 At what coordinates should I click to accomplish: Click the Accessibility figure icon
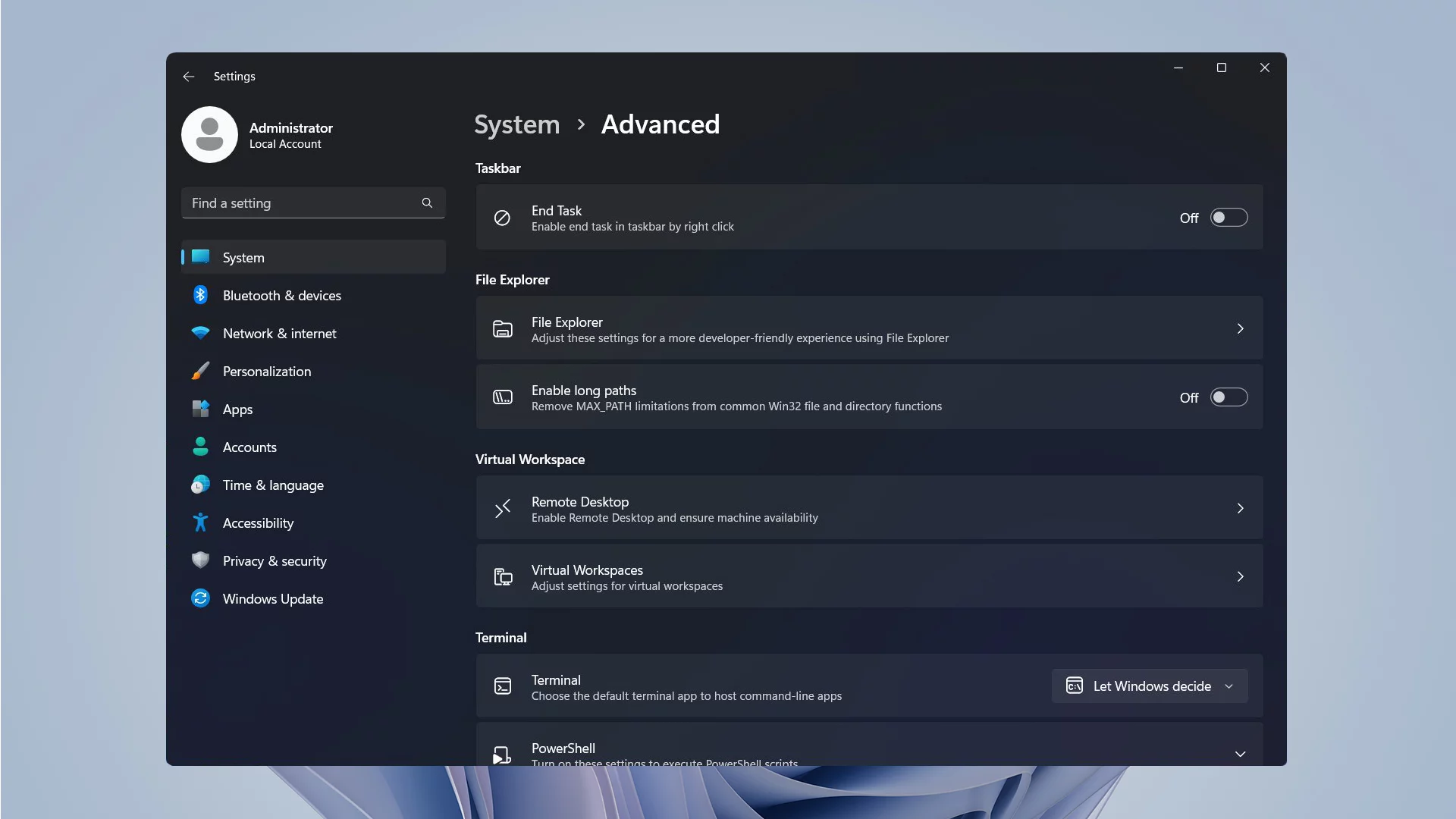(x=200, y=522)
